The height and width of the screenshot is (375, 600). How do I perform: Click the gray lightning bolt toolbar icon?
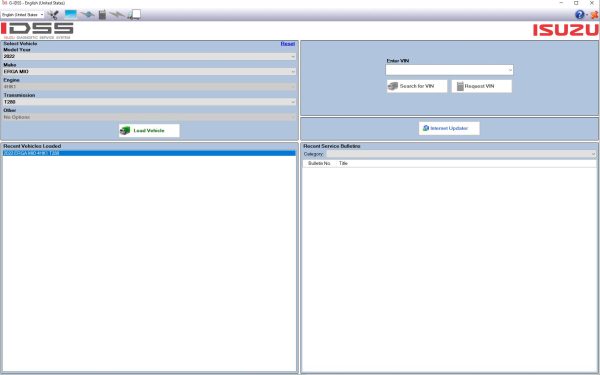(x=117, y=15)
